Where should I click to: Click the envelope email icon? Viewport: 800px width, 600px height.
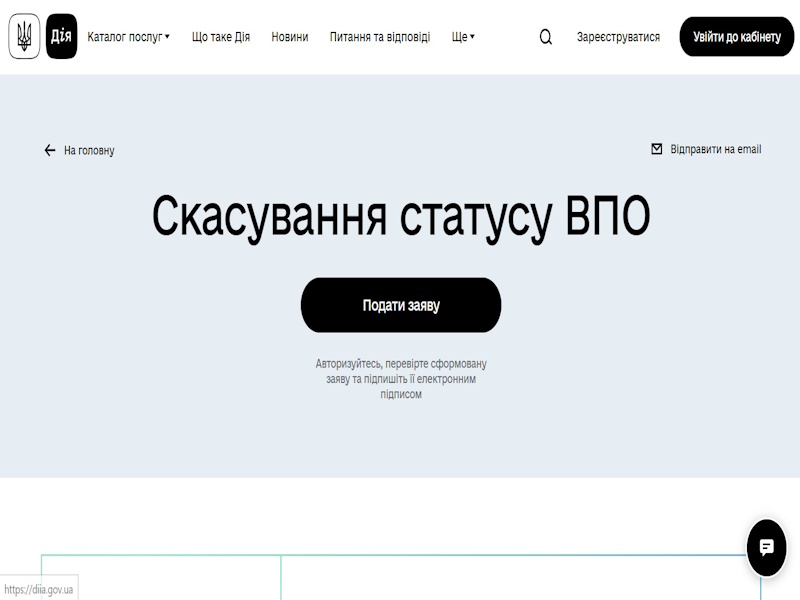coord(657,149)
